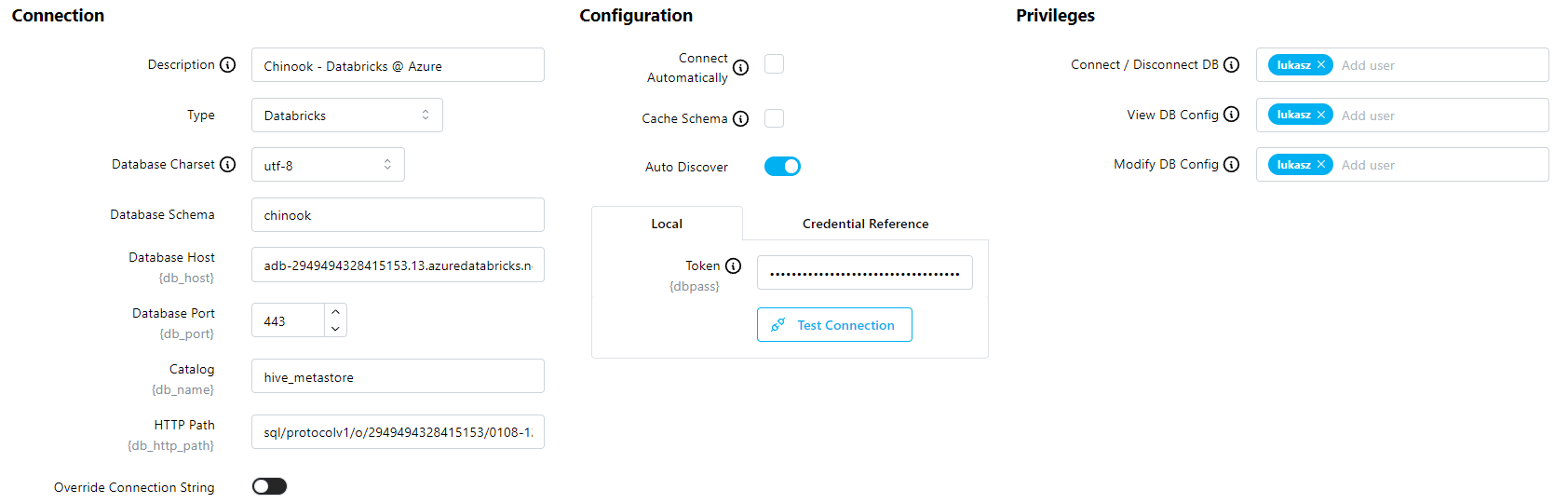Select the Local credentials tab
This screenshot has height=503, width=1568.
[x=667, y=224]
